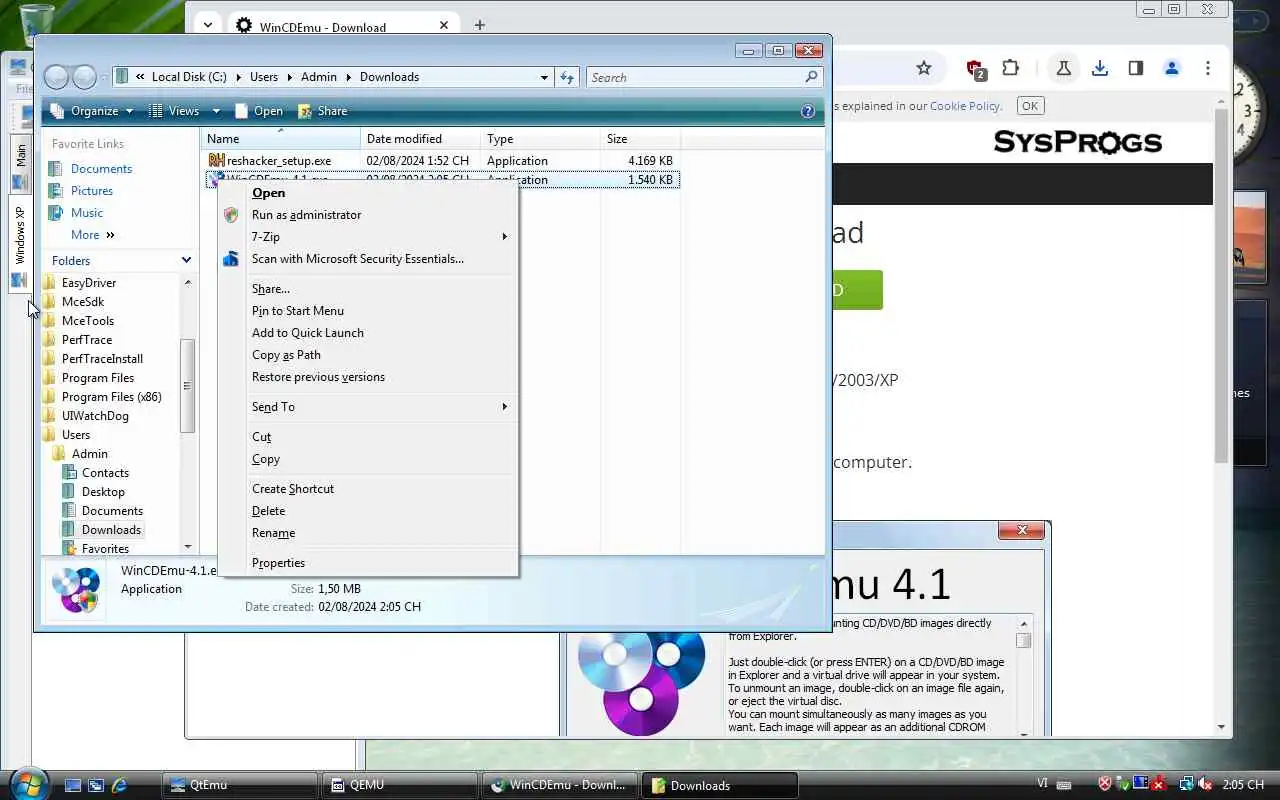Viewport: 1280px width, 800px height.
Task: Open the uBlock Origin extension icon
Action: [x=976, y=68]
